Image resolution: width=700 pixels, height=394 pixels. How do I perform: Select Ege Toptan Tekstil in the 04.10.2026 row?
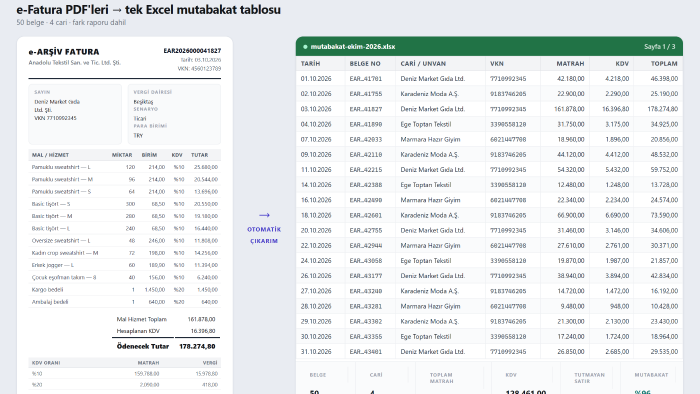point(425,124)
